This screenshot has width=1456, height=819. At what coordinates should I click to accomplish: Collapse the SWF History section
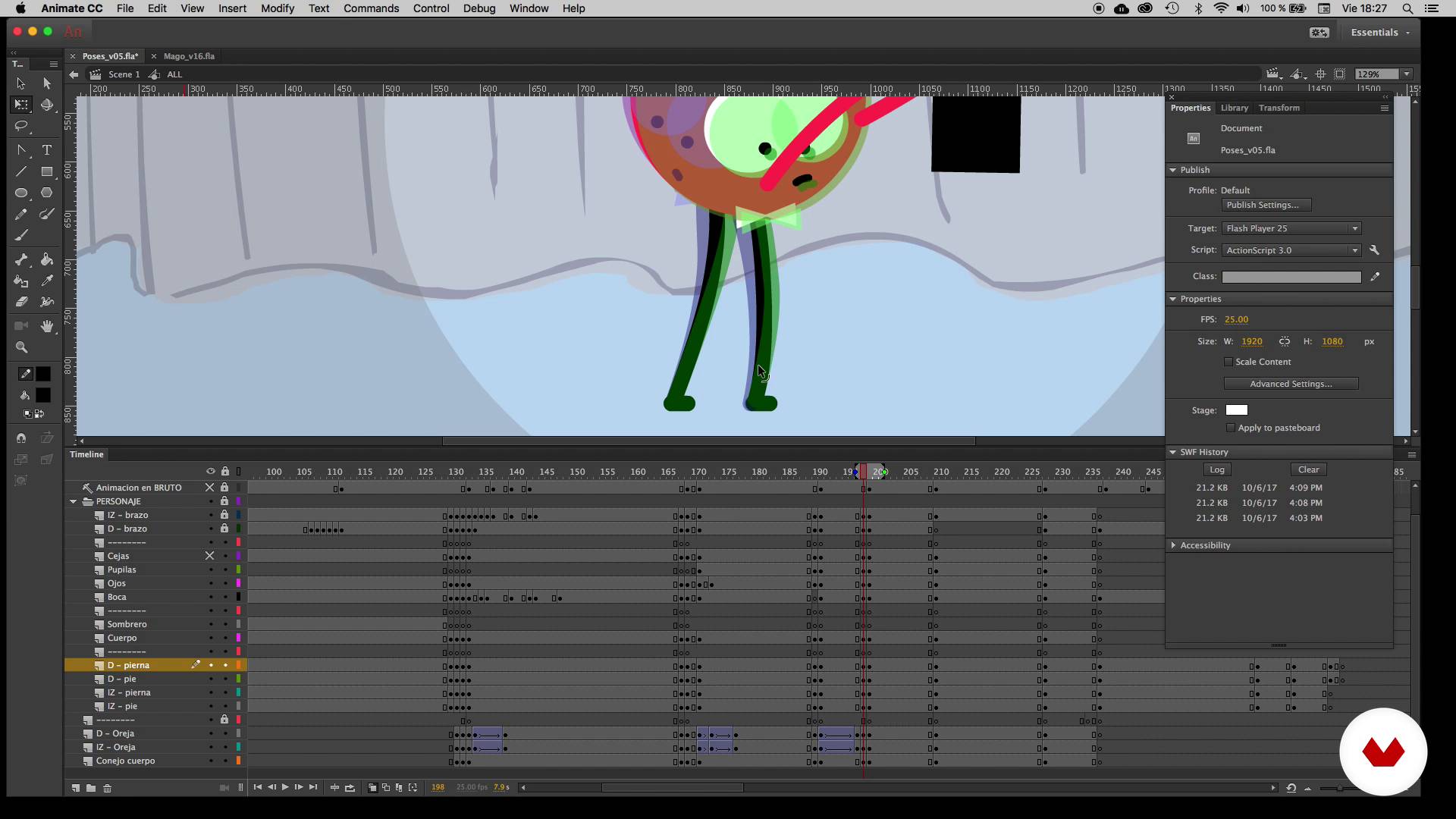(1173, 453)
